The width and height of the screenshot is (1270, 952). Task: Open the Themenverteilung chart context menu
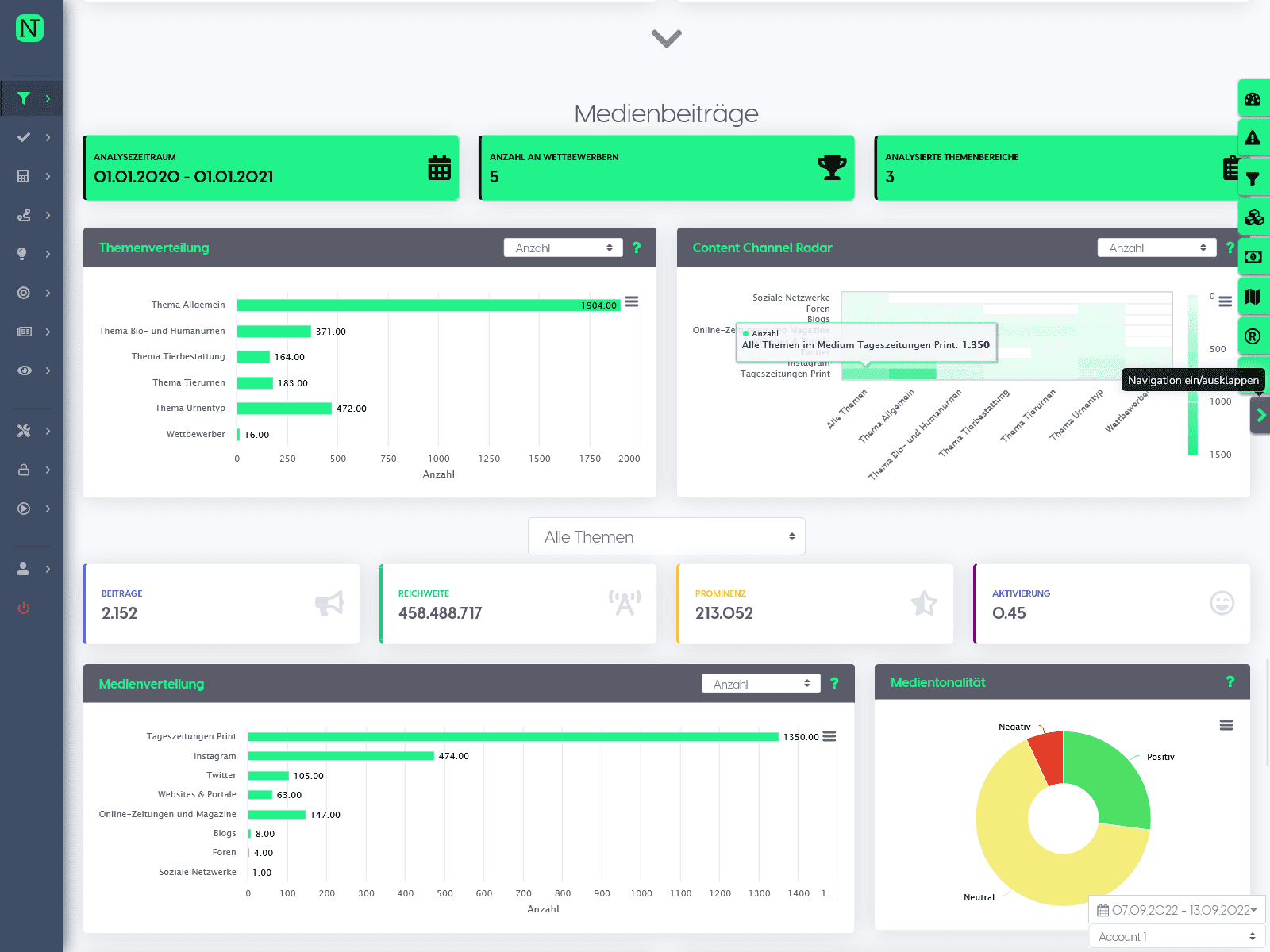coord(632,301)
